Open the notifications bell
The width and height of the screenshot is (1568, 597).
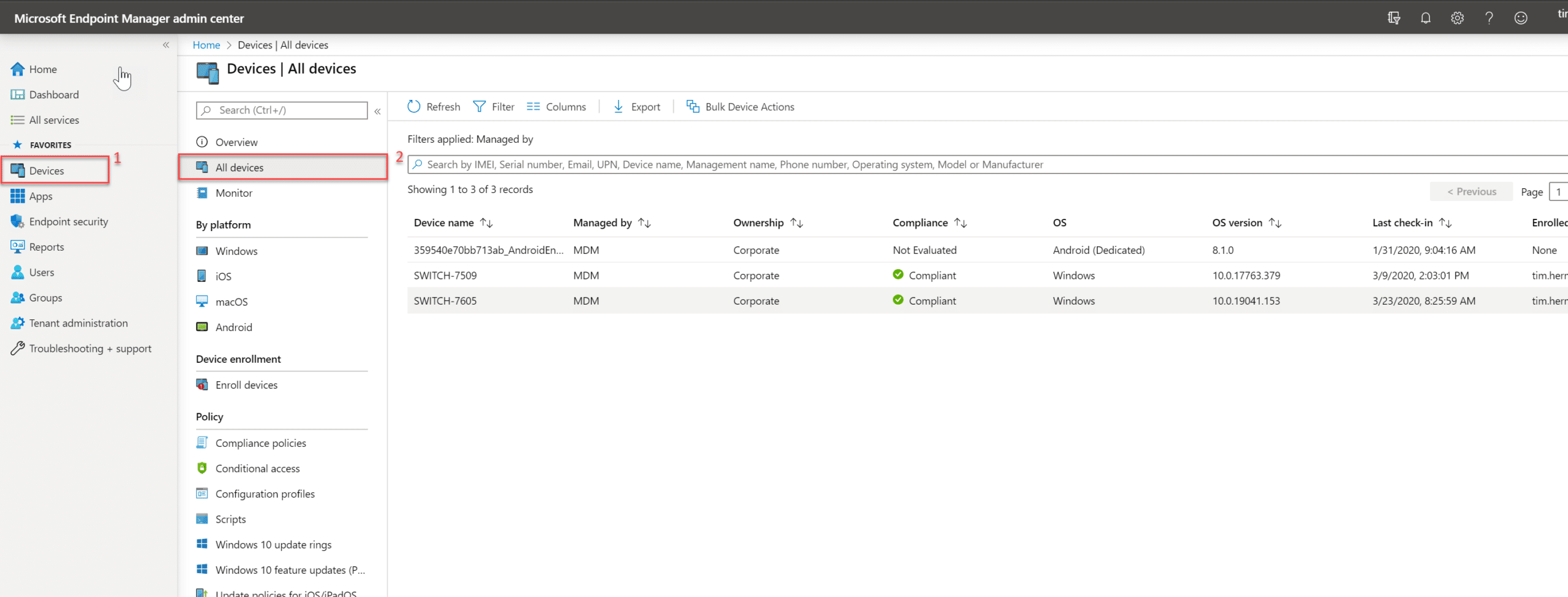(x=1426, y=18)
